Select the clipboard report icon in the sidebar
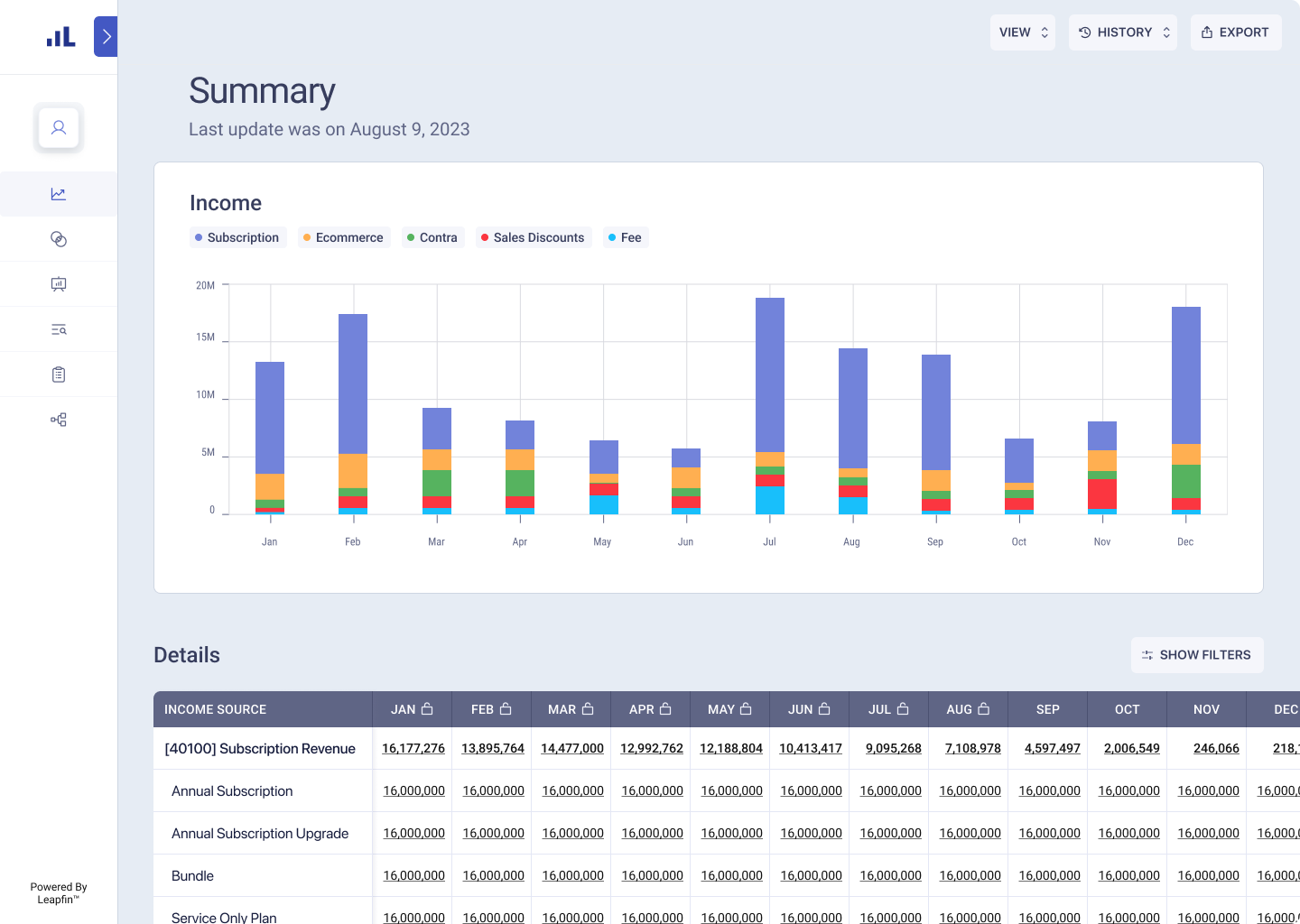 [x=58, y=374]
